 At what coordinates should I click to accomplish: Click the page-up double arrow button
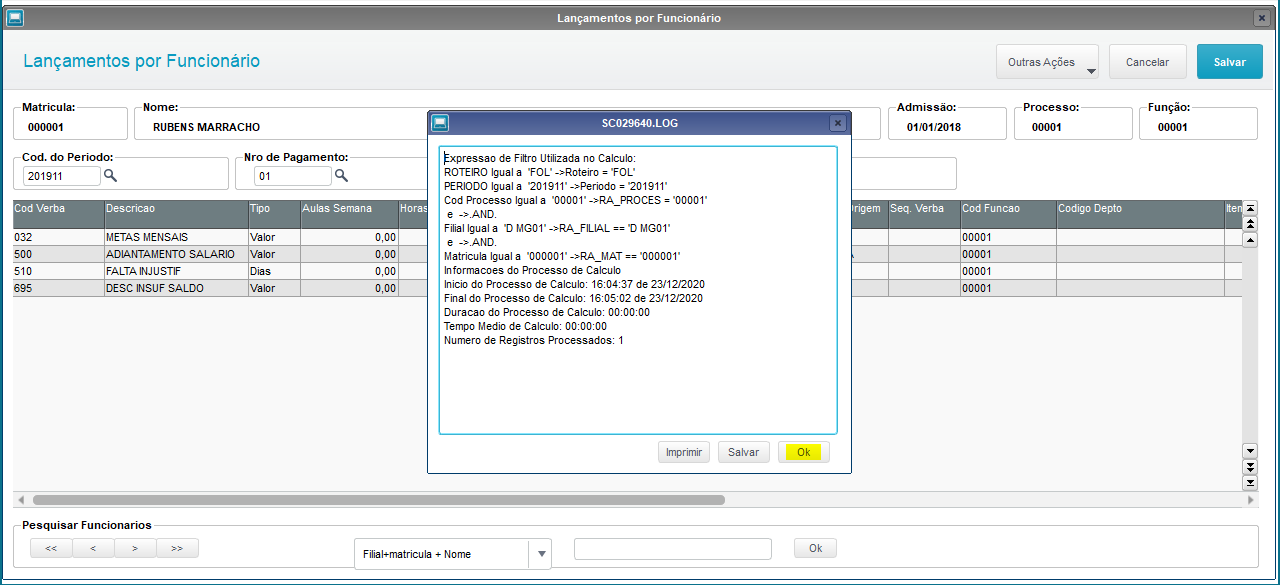click(1249, 223)
